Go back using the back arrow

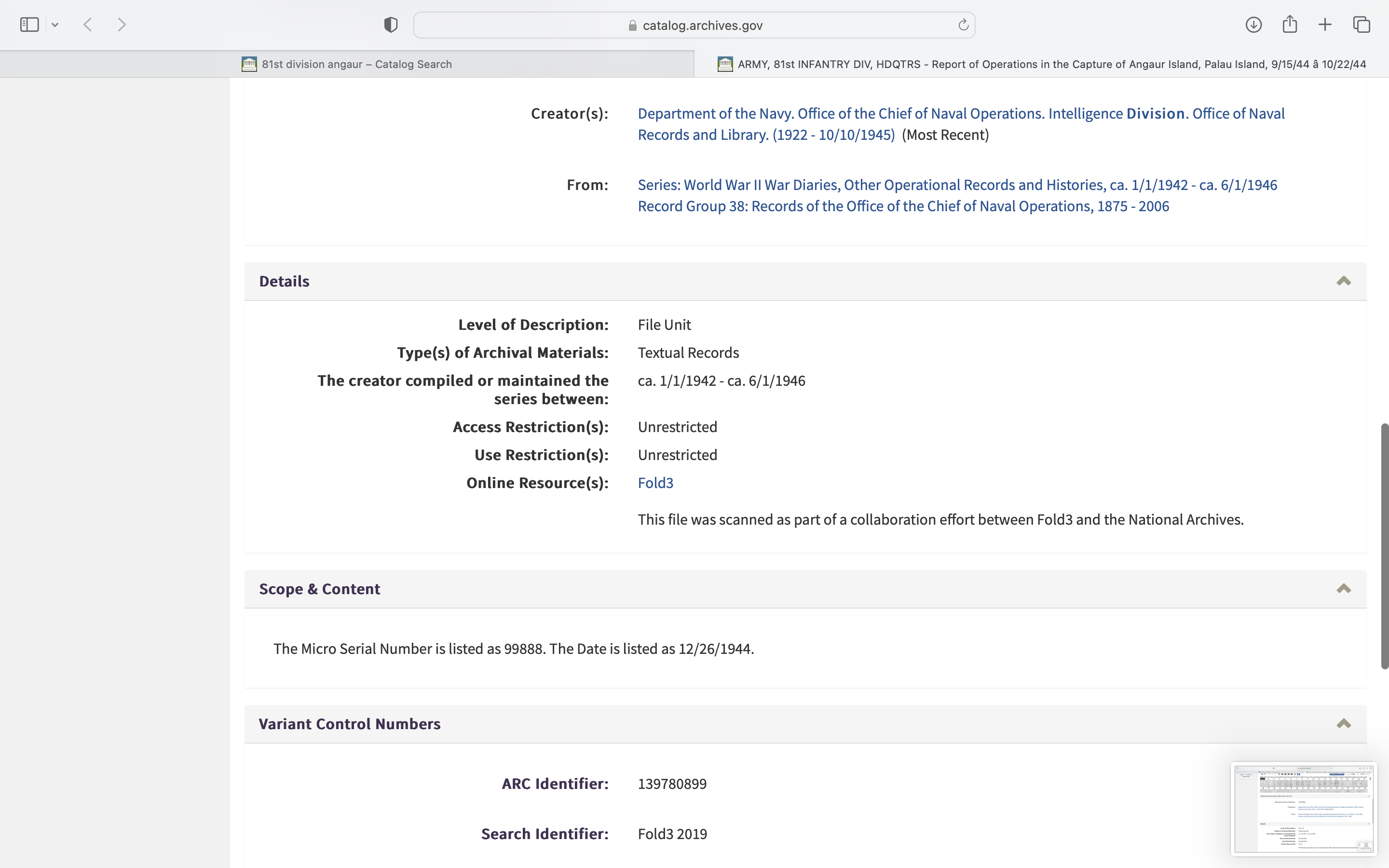[88, 25]
